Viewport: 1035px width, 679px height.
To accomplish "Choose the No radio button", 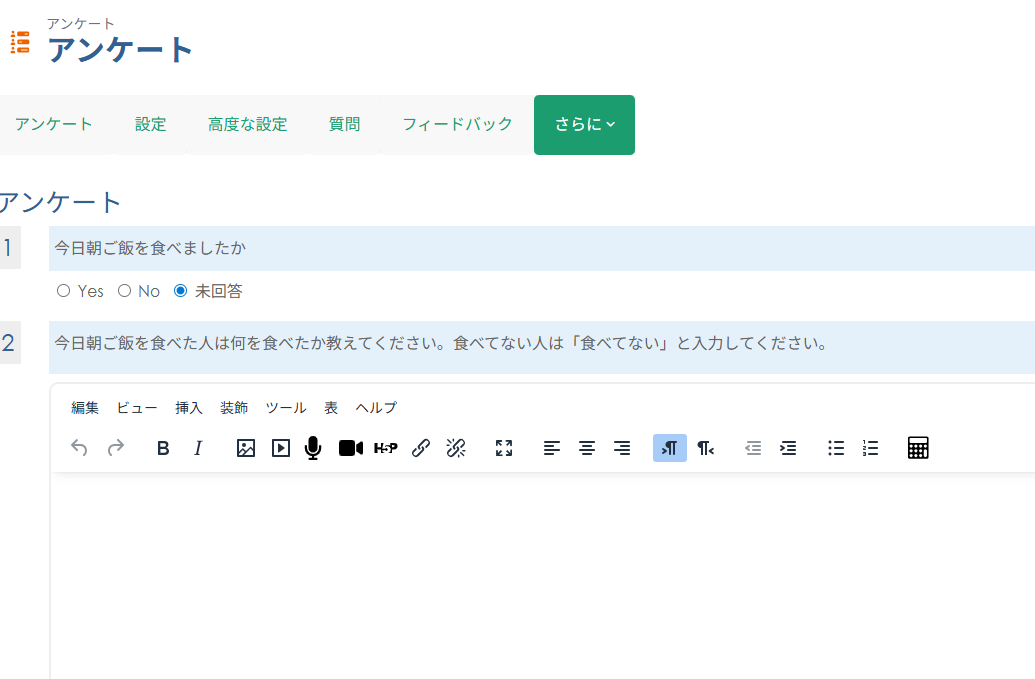I will (x=123, y=291).
